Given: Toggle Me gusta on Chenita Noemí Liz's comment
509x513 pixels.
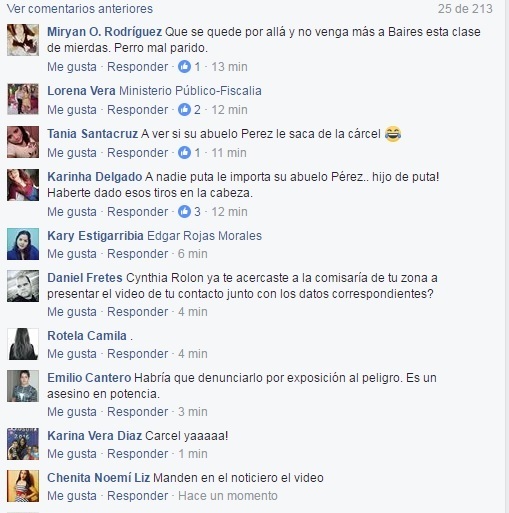Looking at the screenshot, I should click(72, 496).
